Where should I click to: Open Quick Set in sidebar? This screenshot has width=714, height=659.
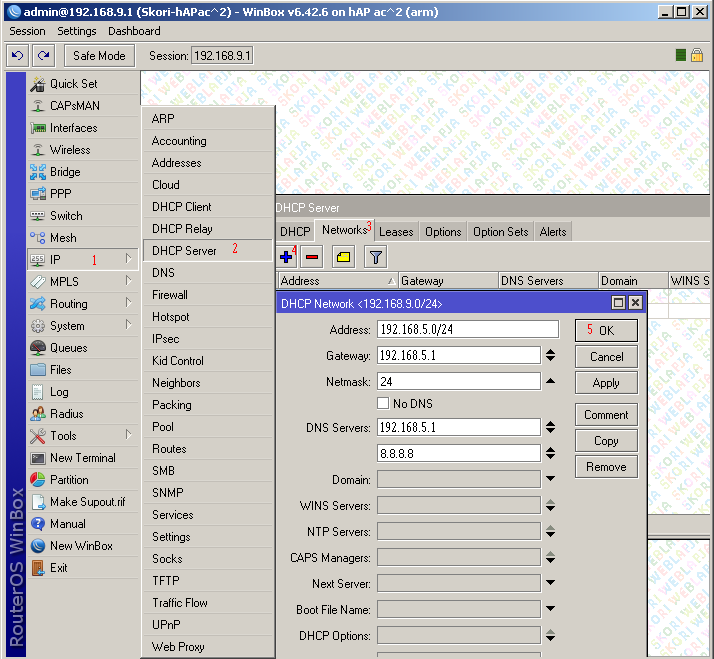click(73, 84)
